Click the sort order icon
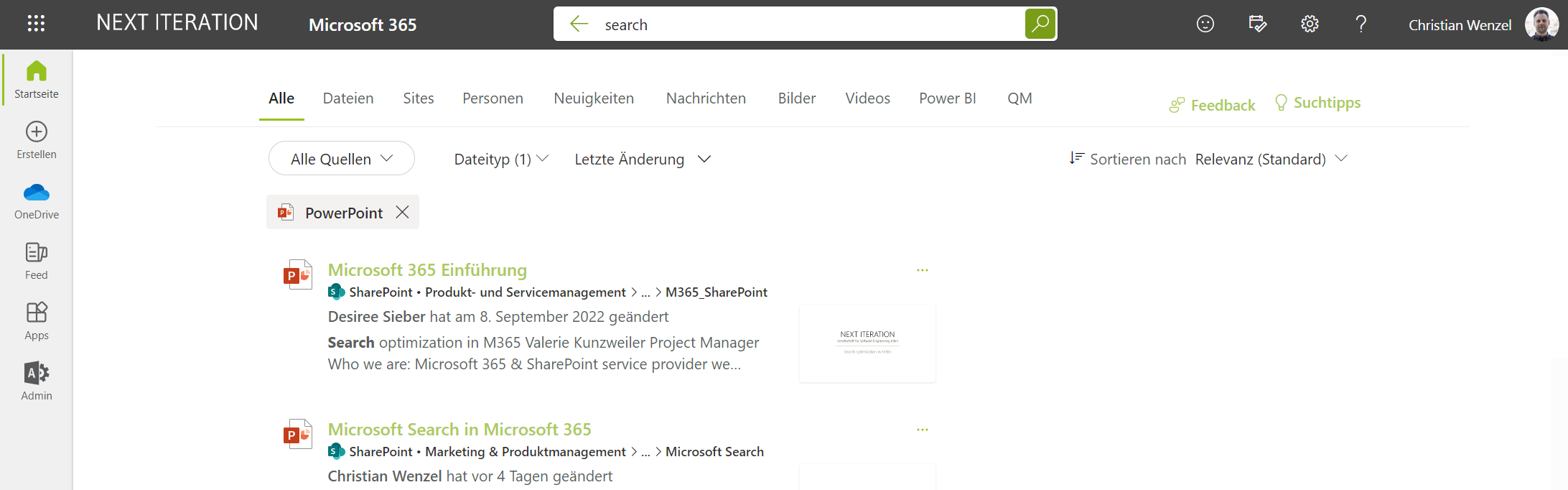1568x490 pixels. pyautogui.click(x=1076, y=158)
